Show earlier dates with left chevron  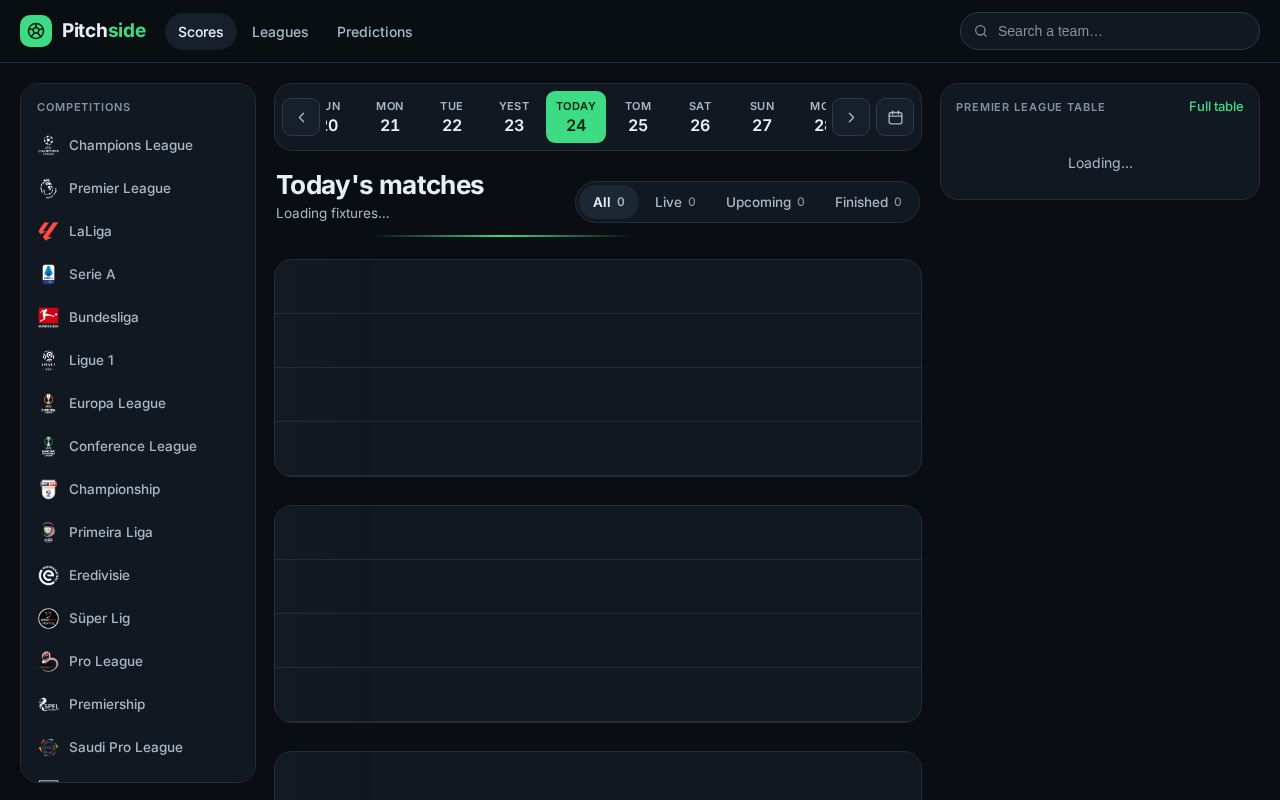click(301, 117)
